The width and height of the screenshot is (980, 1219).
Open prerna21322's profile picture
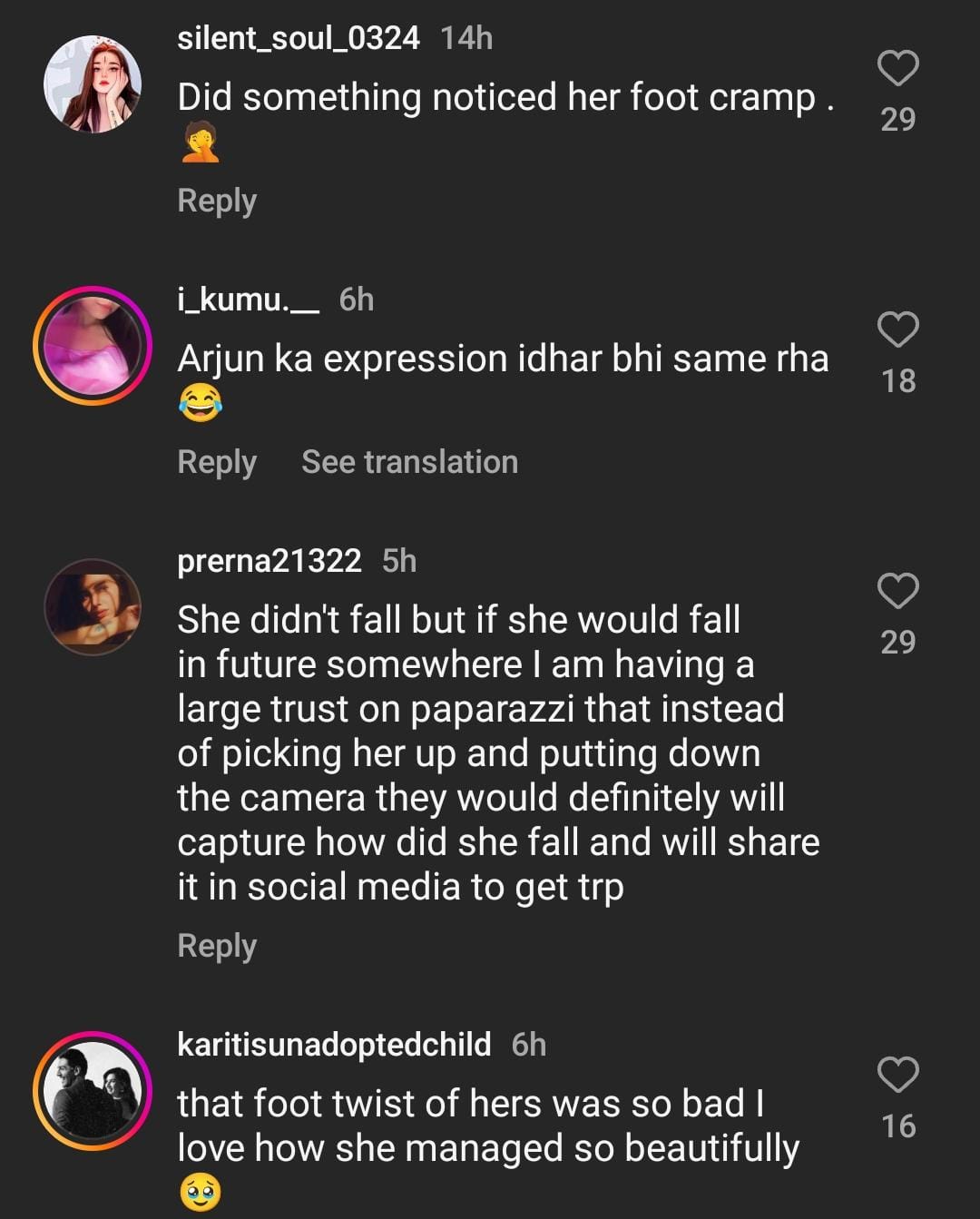tap(93, 607)
